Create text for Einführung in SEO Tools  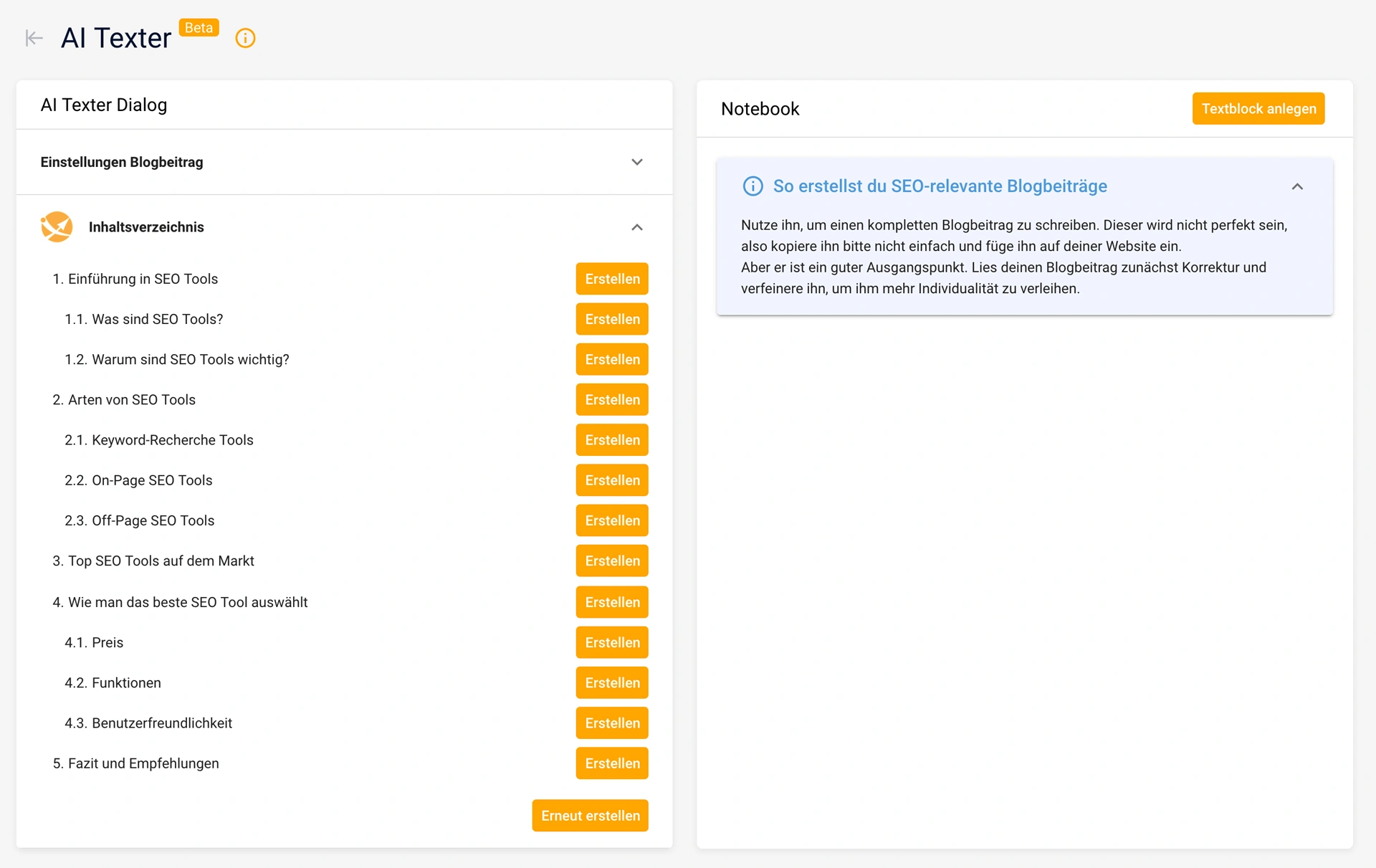(612, 279)
